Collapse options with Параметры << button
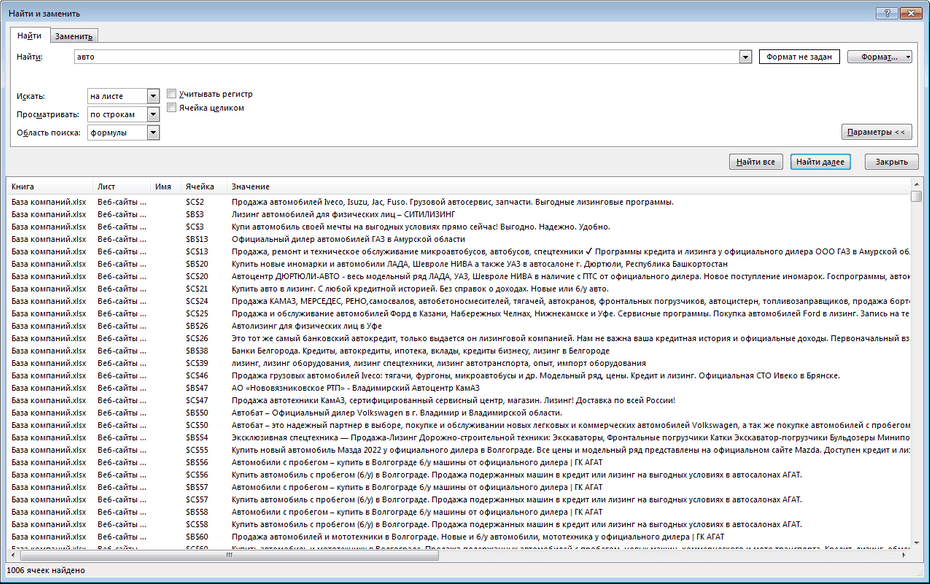The height and width of the screenshot is (584, 930). tap(876, 132)
